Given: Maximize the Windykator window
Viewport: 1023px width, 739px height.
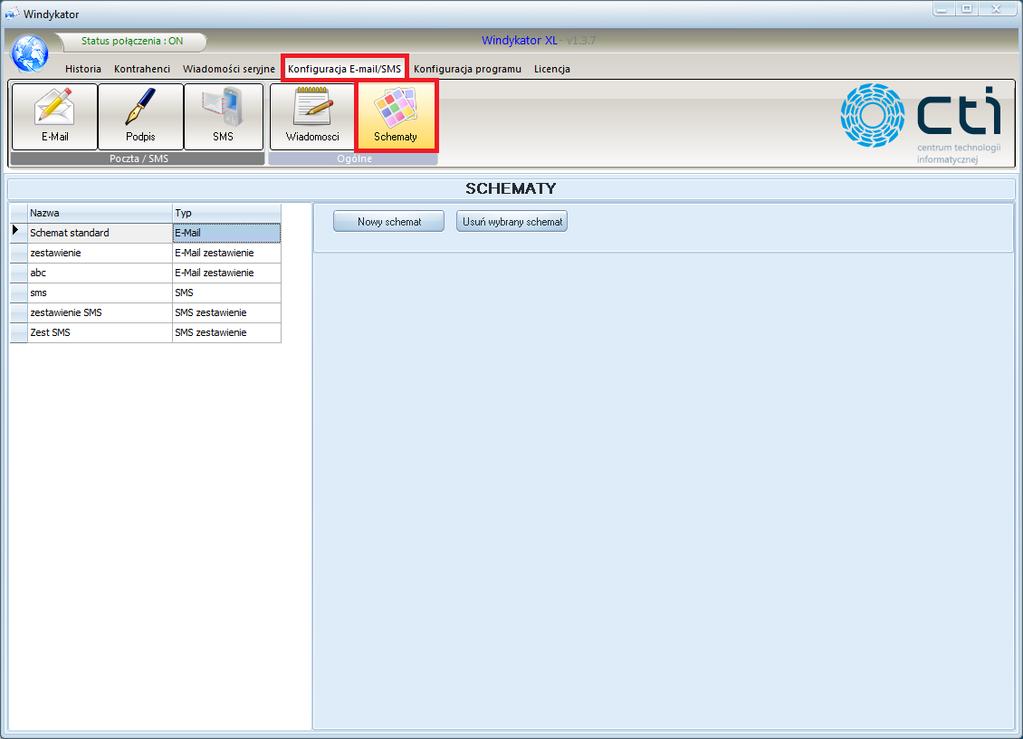Looking at the screenshot, I should tap(968, 9).
